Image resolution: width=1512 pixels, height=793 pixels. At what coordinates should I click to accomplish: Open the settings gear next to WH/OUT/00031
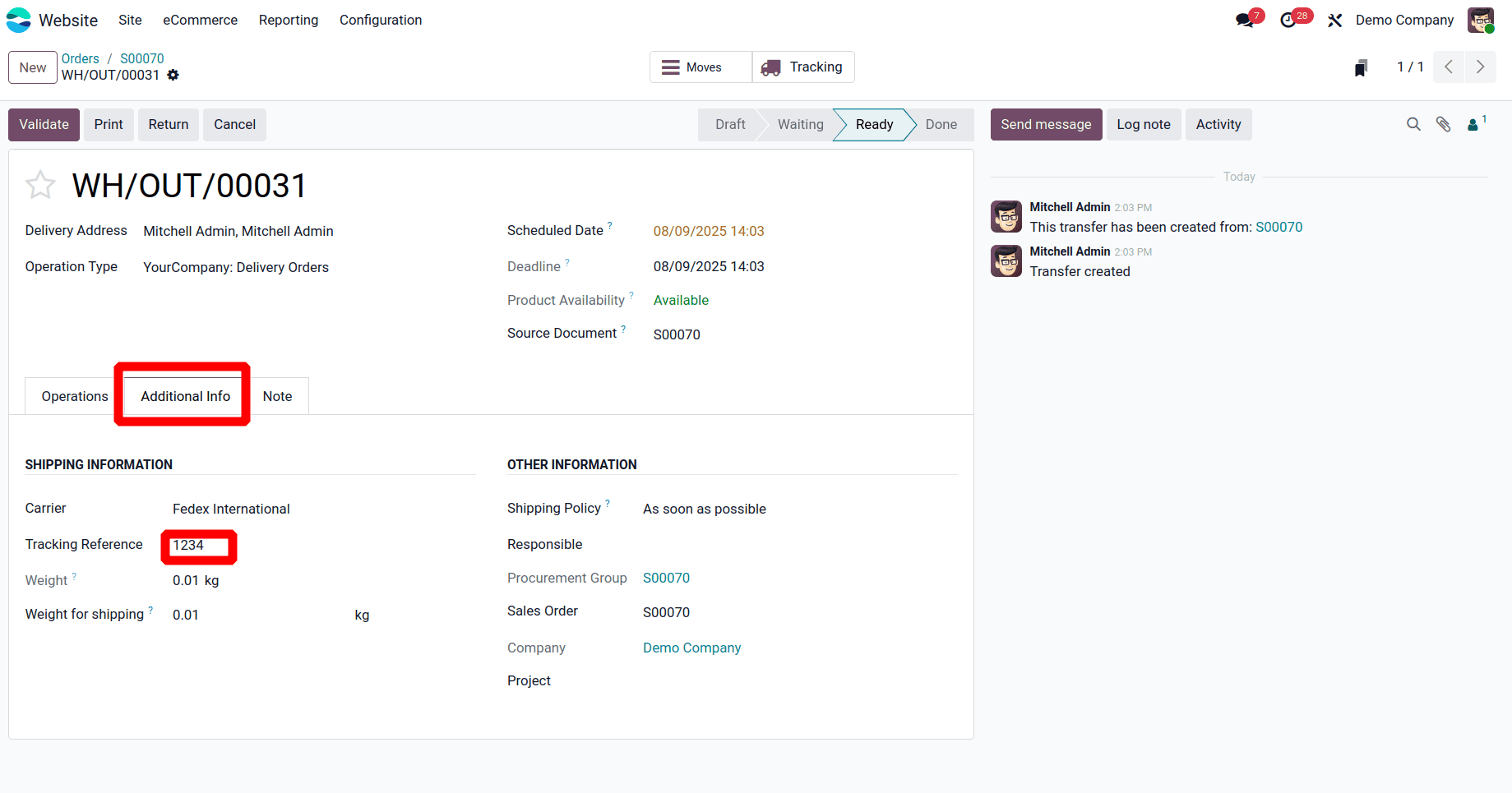[173, 75]
